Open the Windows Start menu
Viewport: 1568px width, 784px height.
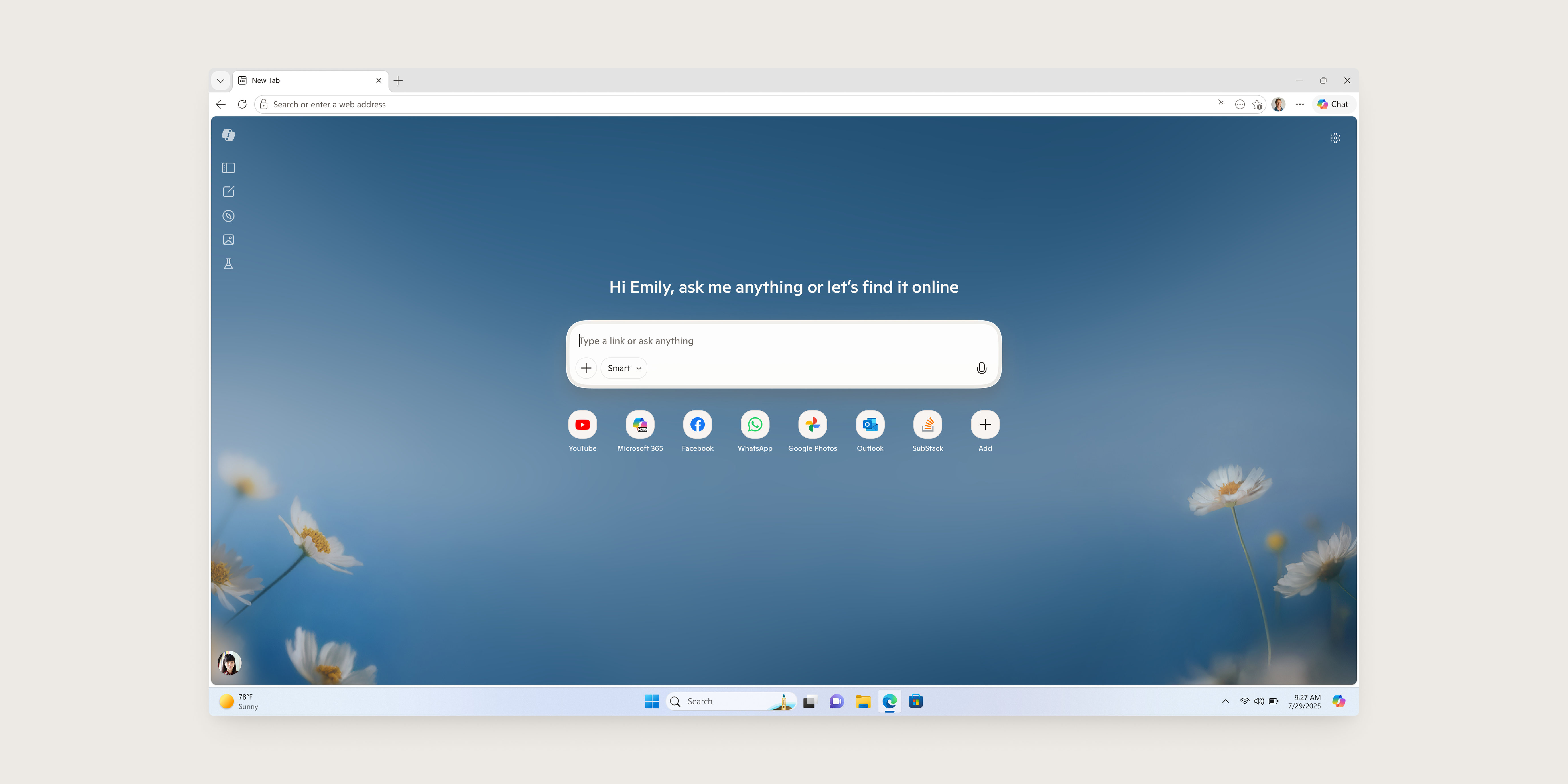pyautogui.click(x=652, y=702)
